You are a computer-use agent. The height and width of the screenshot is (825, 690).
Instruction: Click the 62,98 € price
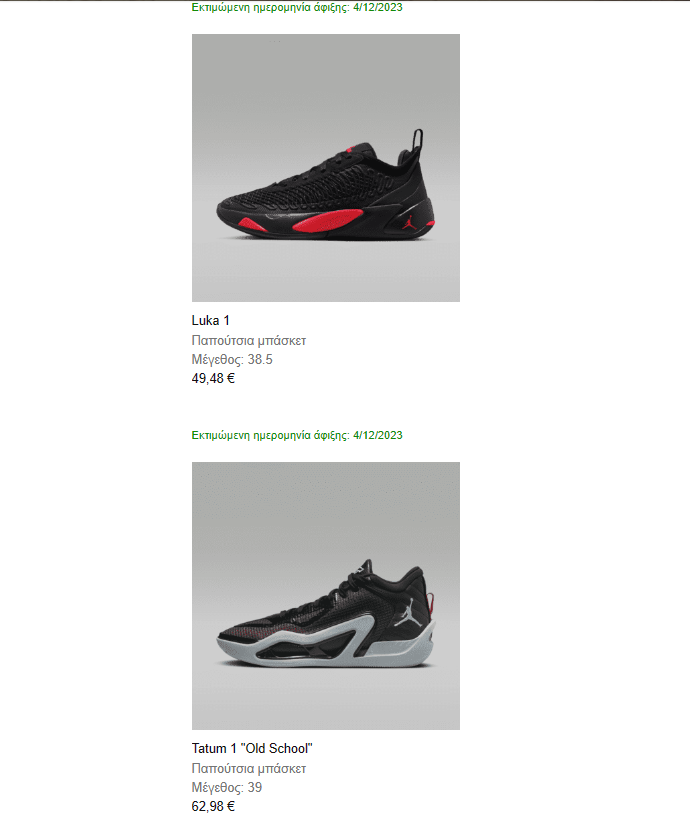click(x=213, y=806)
